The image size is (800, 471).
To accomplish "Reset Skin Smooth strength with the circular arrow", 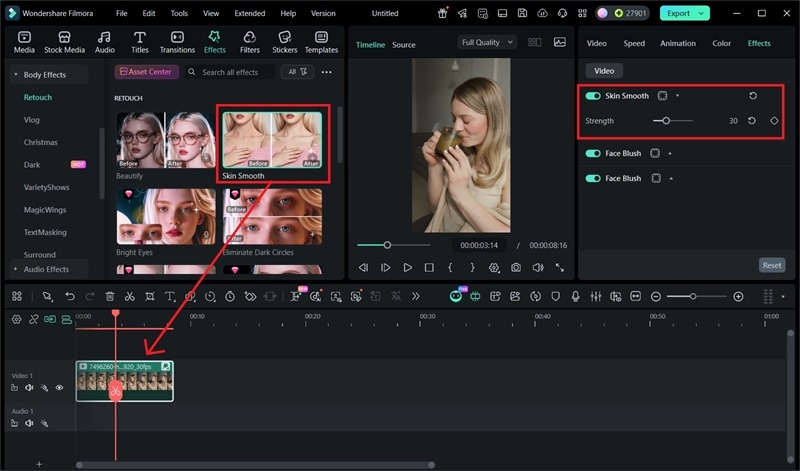I will coord(751,121).
